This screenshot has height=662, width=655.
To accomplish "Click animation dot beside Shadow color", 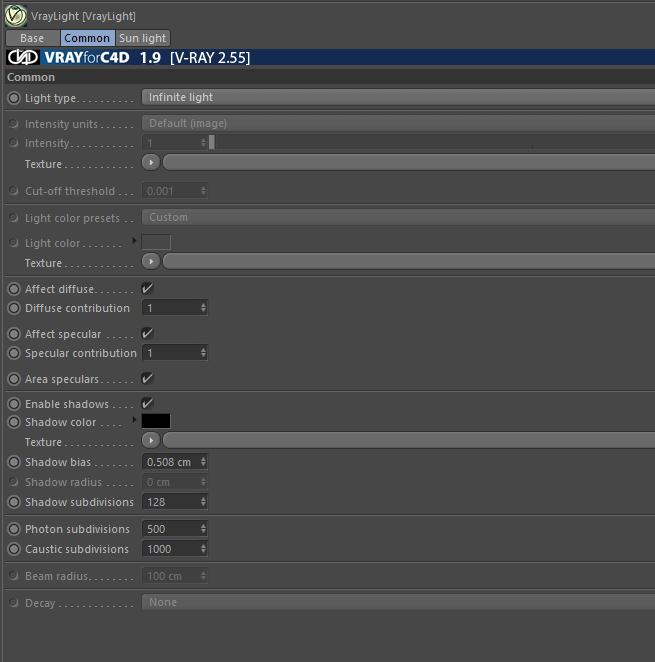I will [x=14, y=422].
